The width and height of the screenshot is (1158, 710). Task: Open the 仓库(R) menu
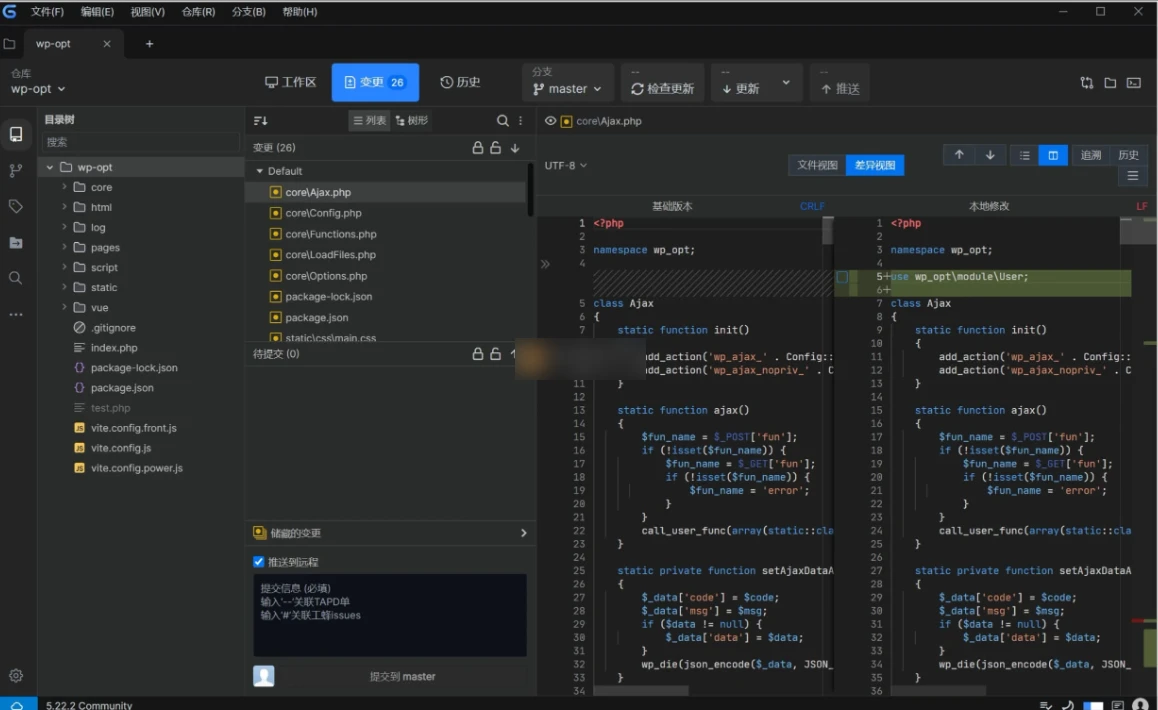pos(199,11)
